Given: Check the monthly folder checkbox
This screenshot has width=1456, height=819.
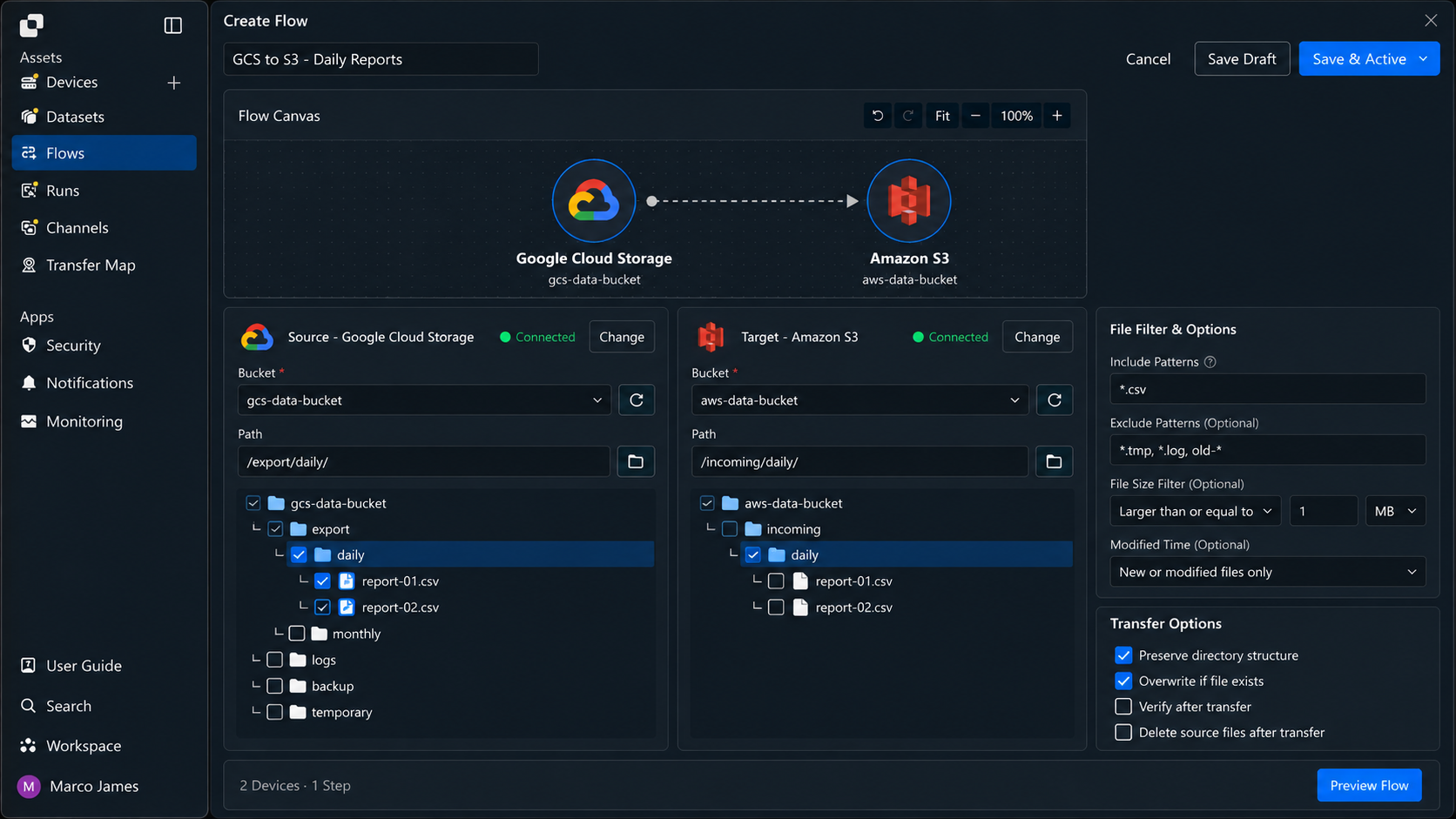Looking at the screenshot, I should (297, 634).
